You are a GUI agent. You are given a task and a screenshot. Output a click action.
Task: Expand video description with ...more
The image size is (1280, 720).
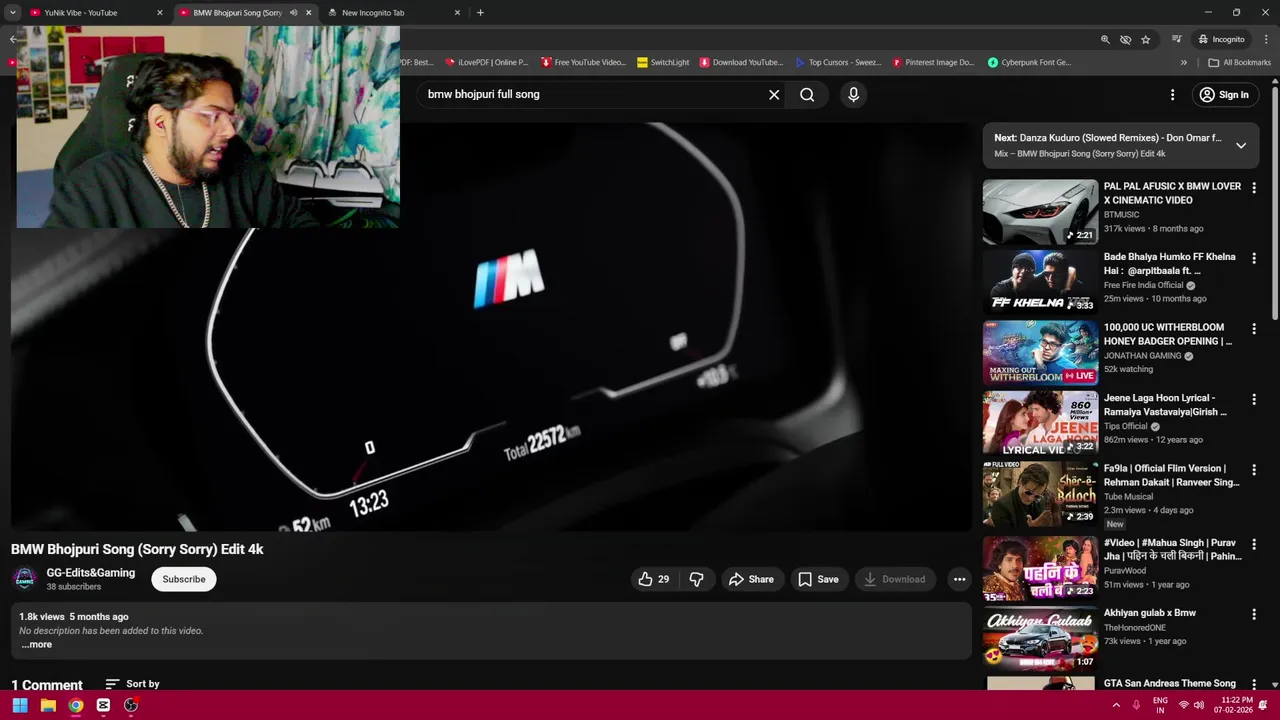[36, 644]
